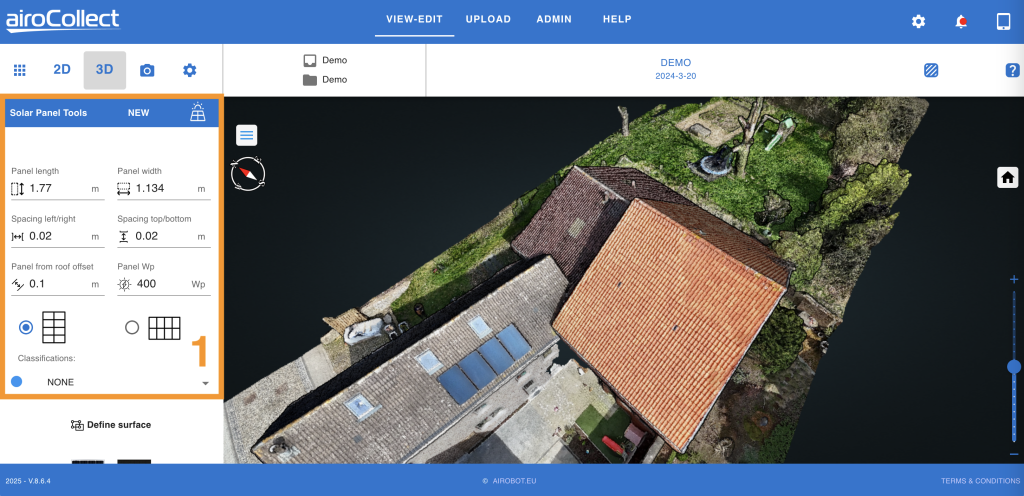Click the notification bell icon
Viewport: 1024px width, 496px height.
[961, 21]
